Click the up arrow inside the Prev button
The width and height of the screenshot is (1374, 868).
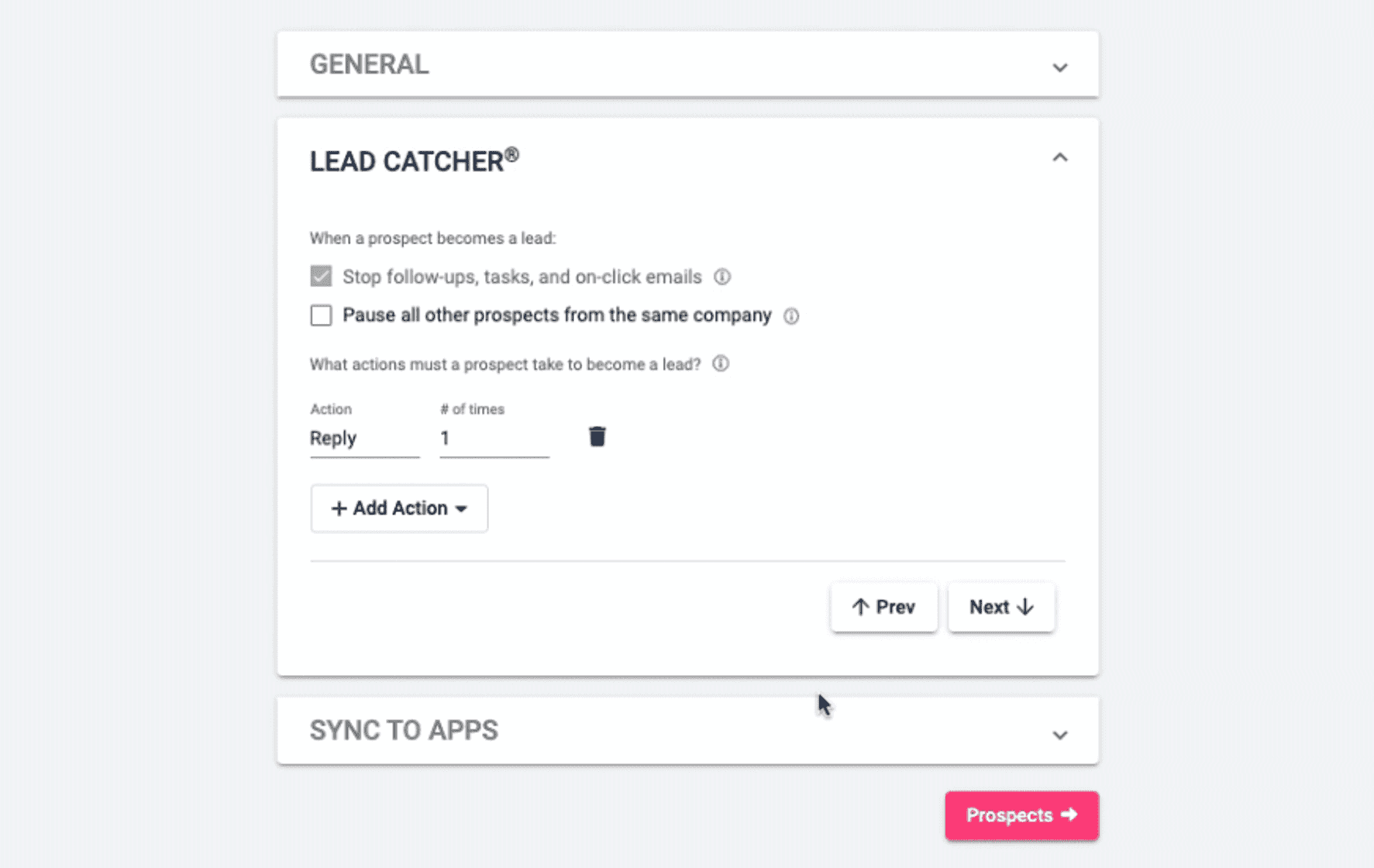click(861, 607)
